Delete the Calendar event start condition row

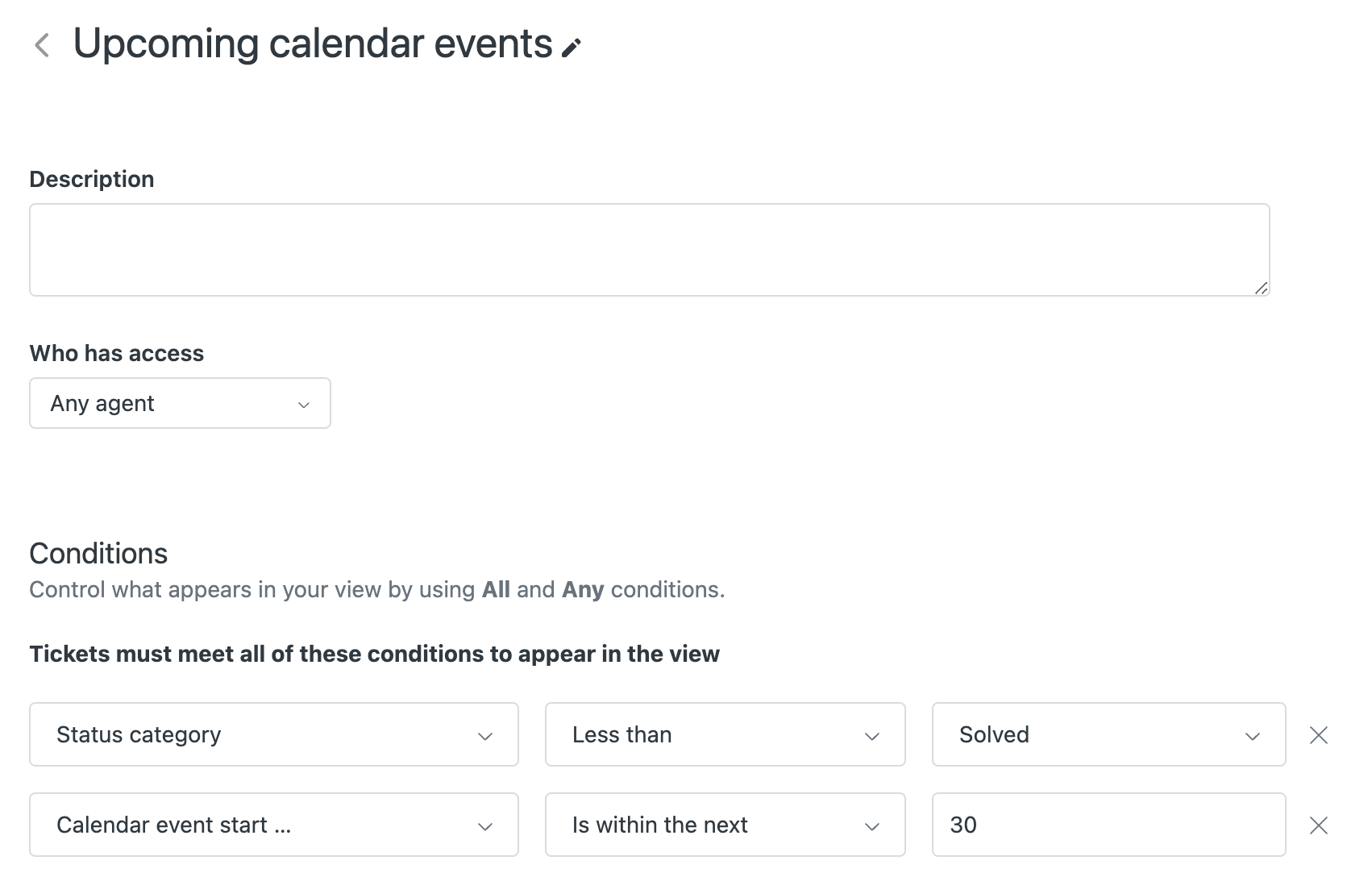point(1319,825)
